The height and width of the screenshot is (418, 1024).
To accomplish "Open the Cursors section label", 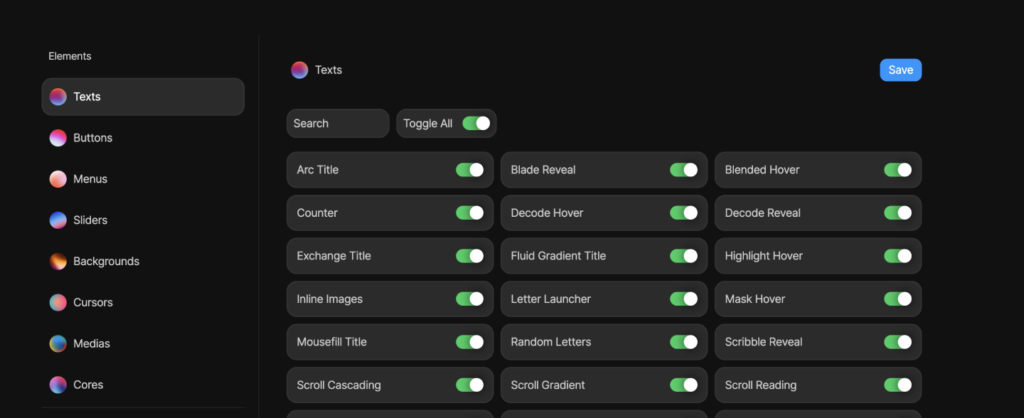I will tap(93, 302).
